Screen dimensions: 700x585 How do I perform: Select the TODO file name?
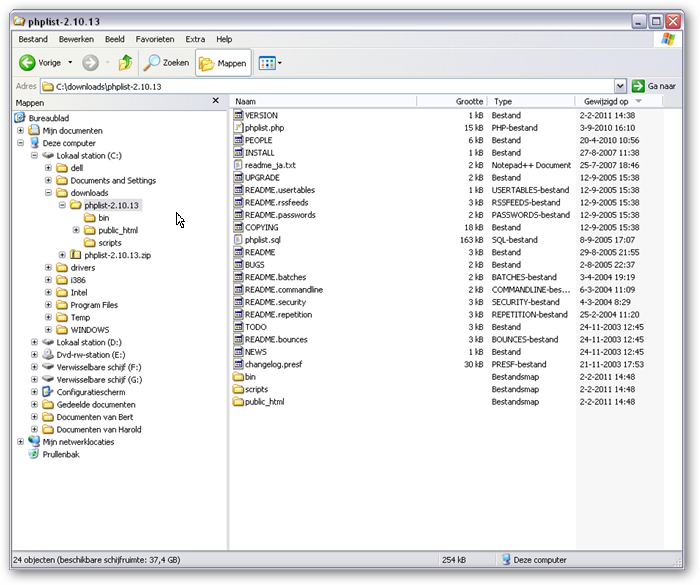255,327
